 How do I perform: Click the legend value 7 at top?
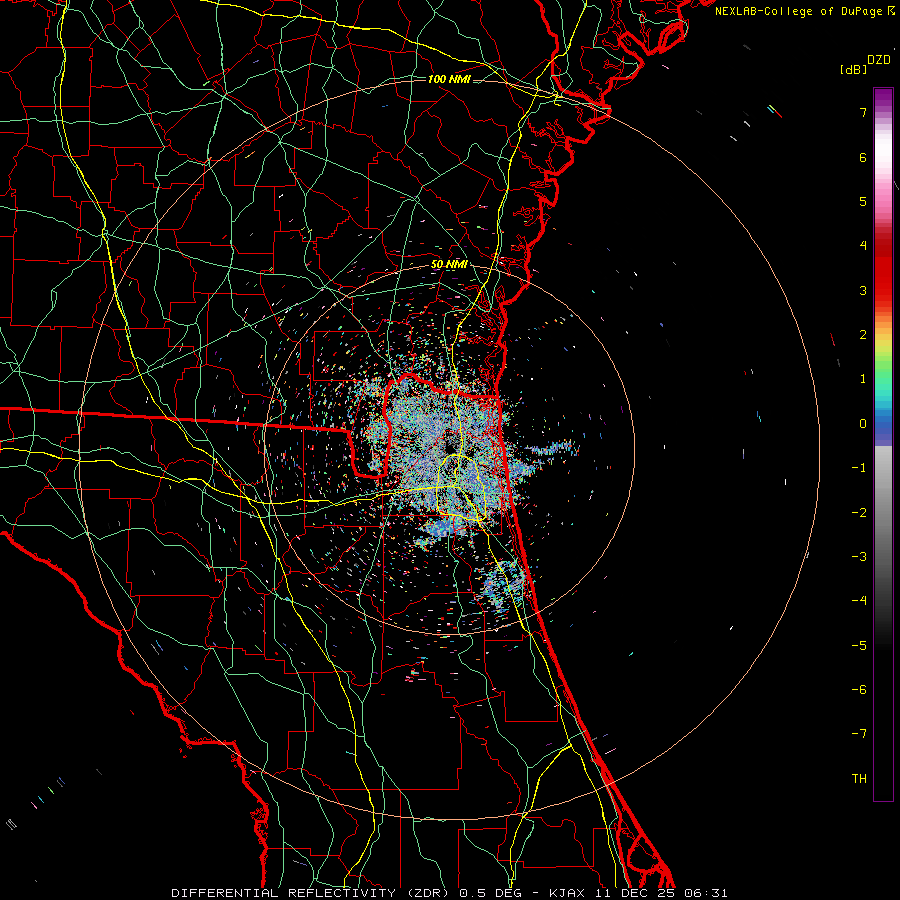pos(863,112)
